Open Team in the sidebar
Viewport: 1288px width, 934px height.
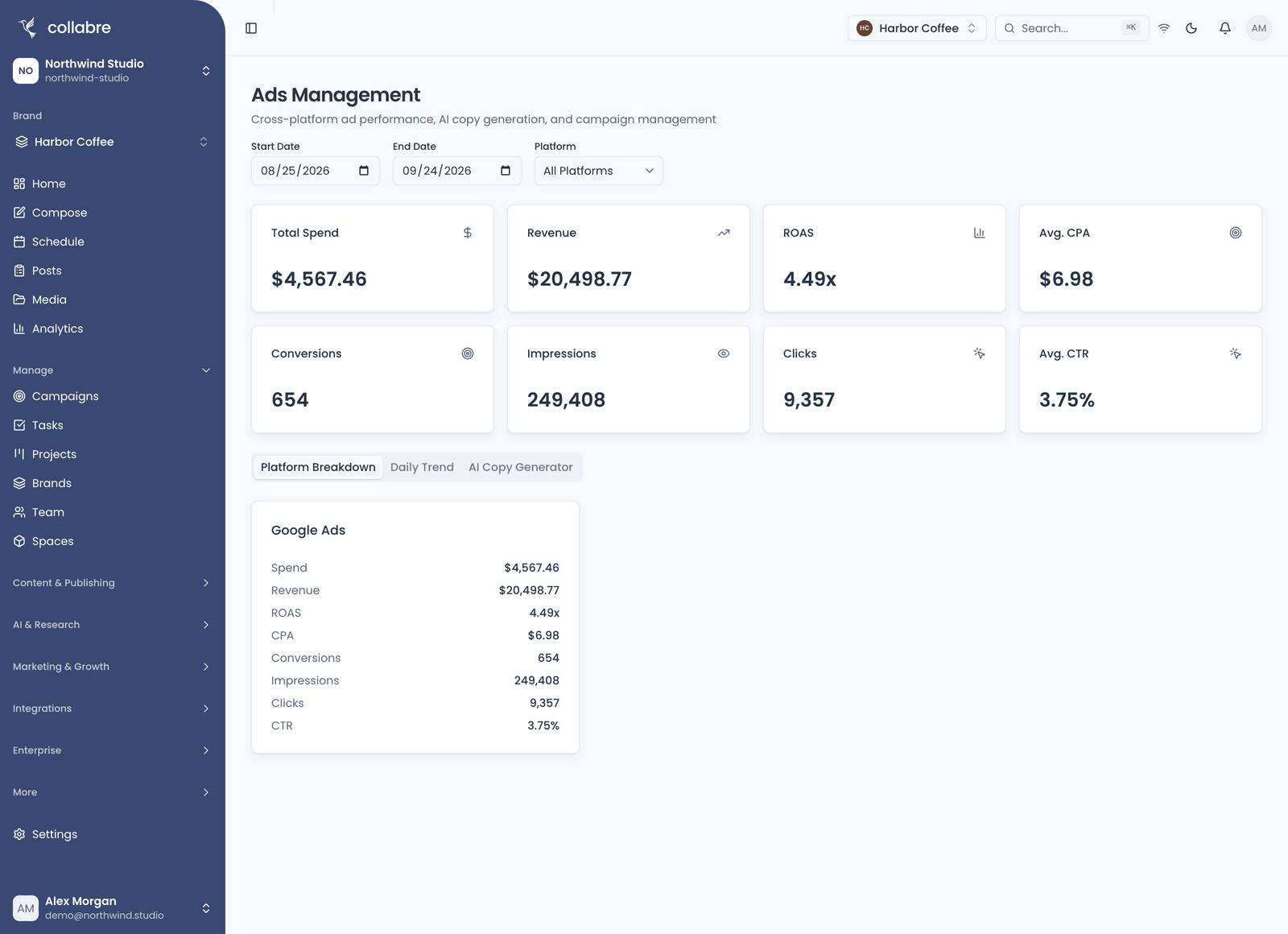coord(113,512)
